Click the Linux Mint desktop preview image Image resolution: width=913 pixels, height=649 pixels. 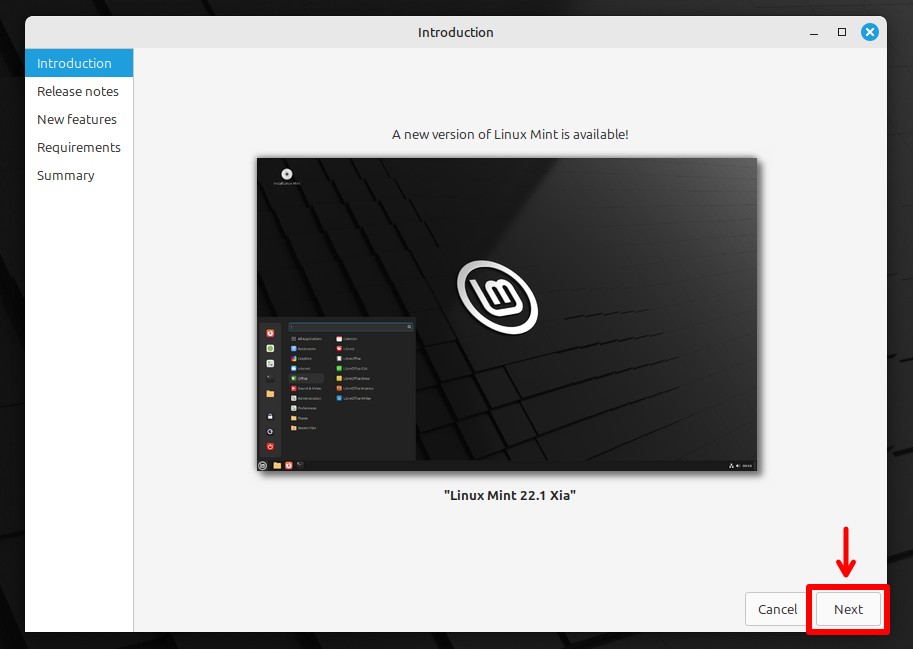pos(507,314)
